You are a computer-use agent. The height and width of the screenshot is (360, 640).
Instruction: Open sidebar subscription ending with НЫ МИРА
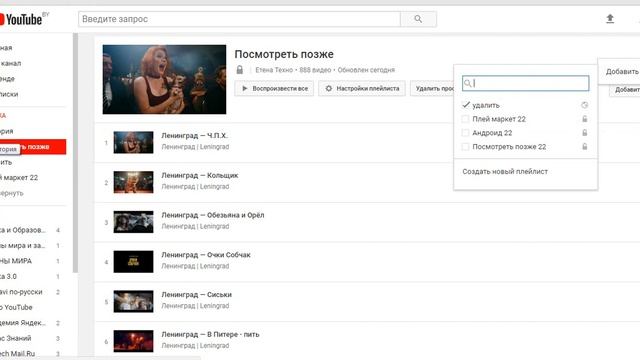coord(16,261)
